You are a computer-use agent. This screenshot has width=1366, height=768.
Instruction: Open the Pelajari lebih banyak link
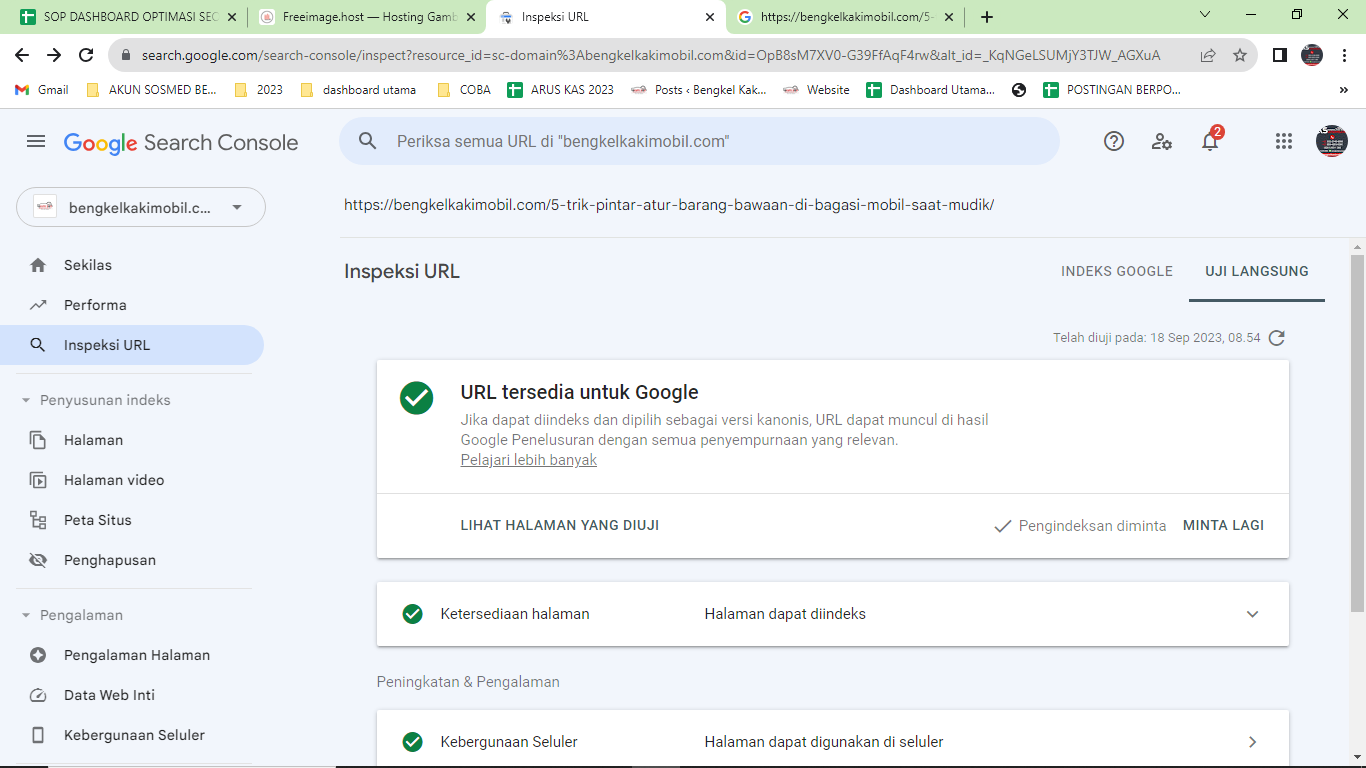(x=529, y=460)
